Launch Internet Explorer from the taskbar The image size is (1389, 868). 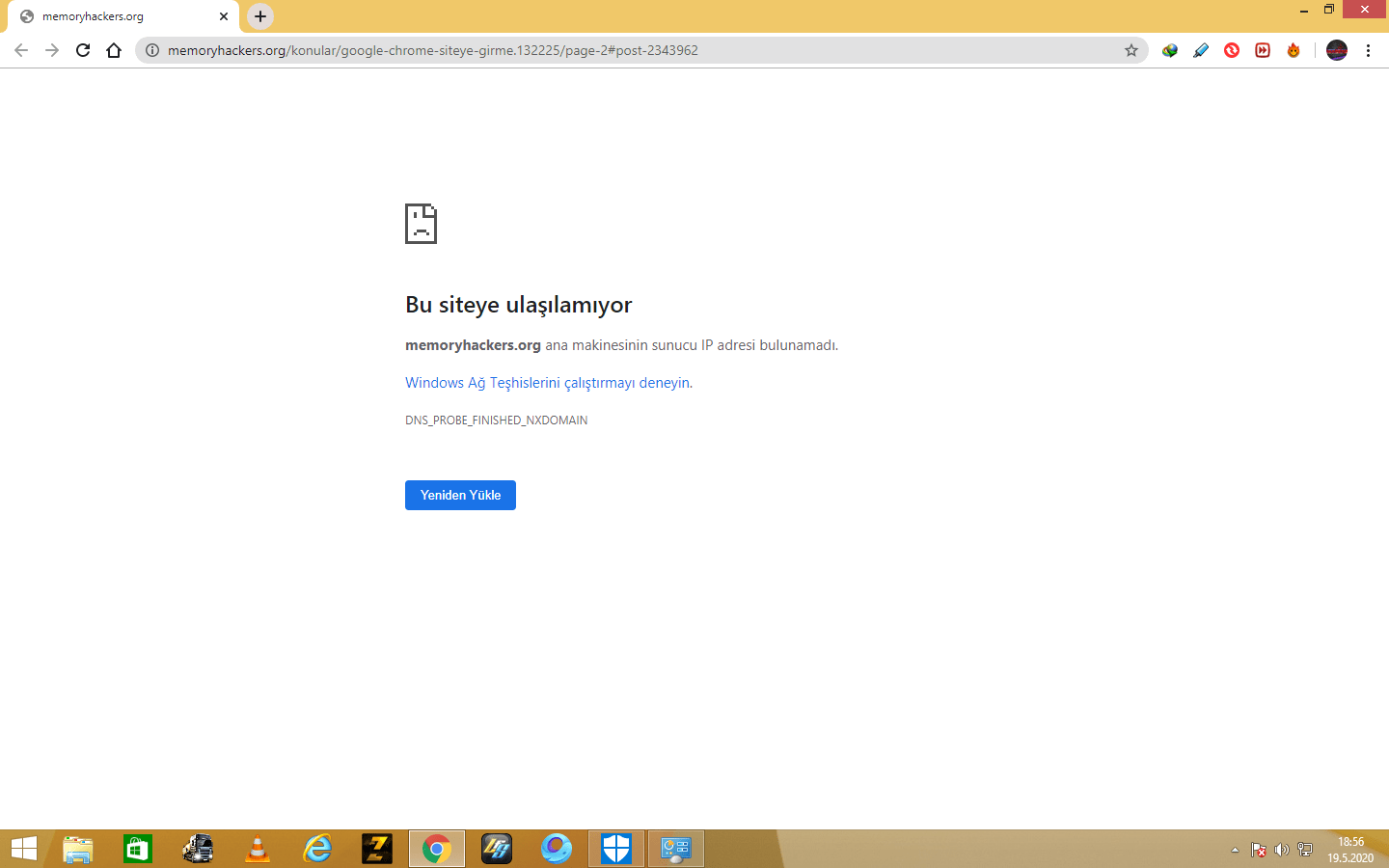pyautogui.click(x=317, y=849)
